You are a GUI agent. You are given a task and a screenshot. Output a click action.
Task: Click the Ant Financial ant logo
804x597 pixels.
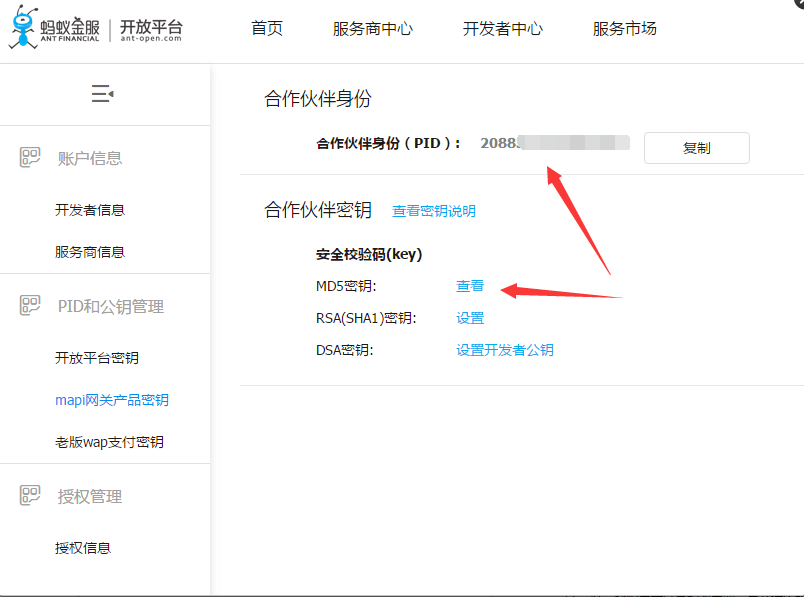pos(24,27)
